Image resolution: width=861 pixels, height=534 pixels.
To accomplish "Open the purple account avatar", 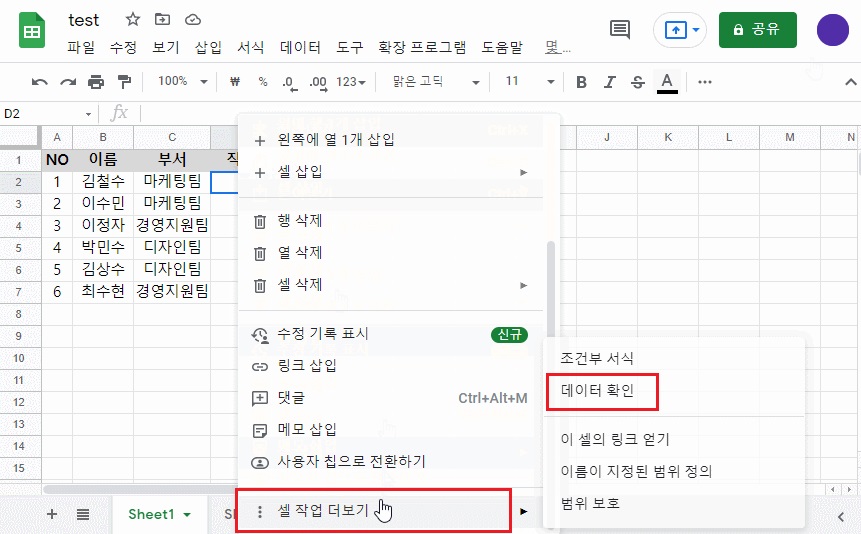I will [832, 30].
